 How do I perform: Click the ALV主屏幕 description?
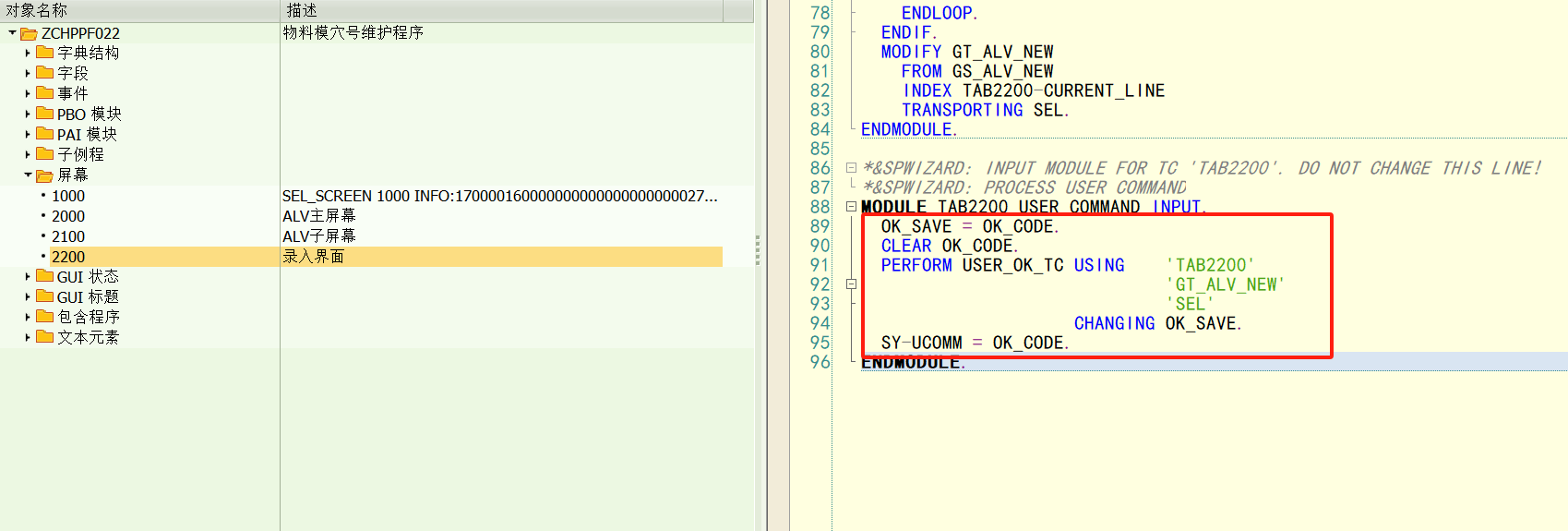click(318, 215)
